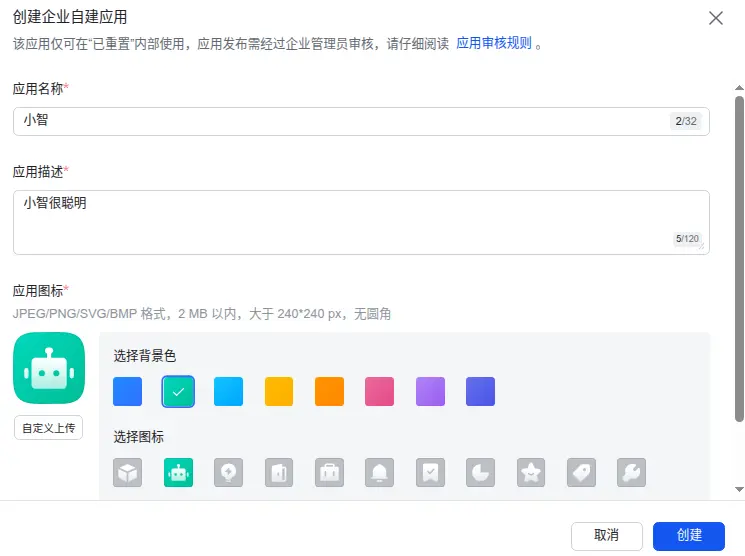This screenshot has width=745, height=556.
Task: Select the bookmark check app icon
Action: point(430,472)
